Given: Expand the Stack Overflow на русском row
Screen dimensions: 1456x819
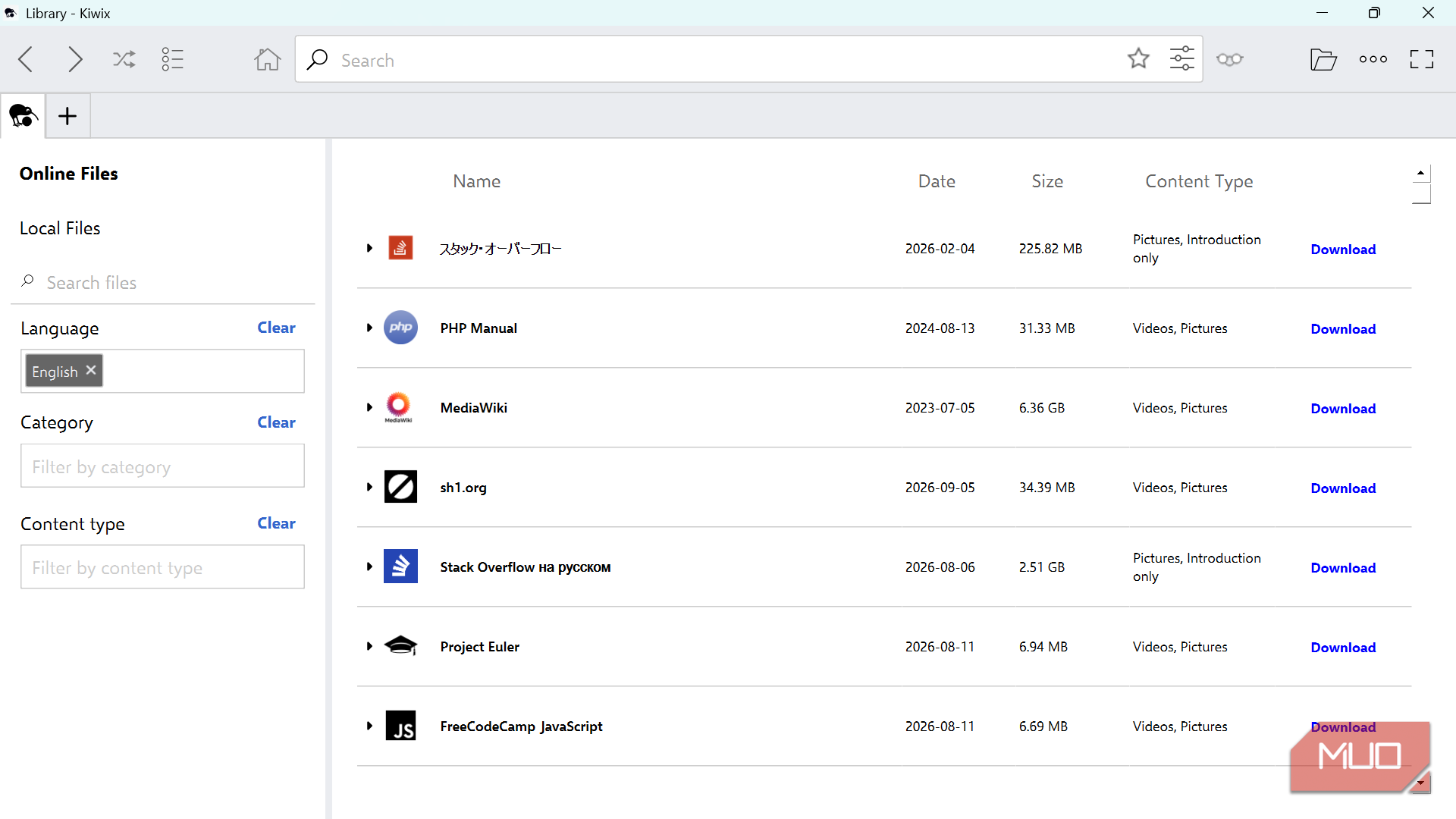Looking at the screenshot, I should [369, 566].
